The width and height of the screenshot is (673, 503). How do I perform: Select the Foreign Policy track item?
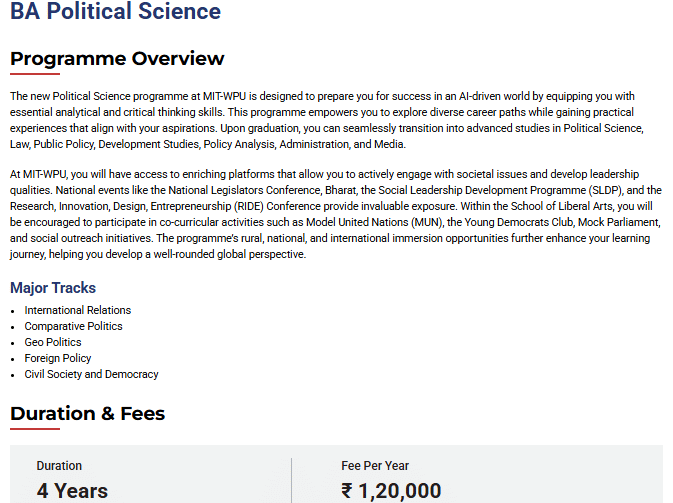(x=58, y=358)
